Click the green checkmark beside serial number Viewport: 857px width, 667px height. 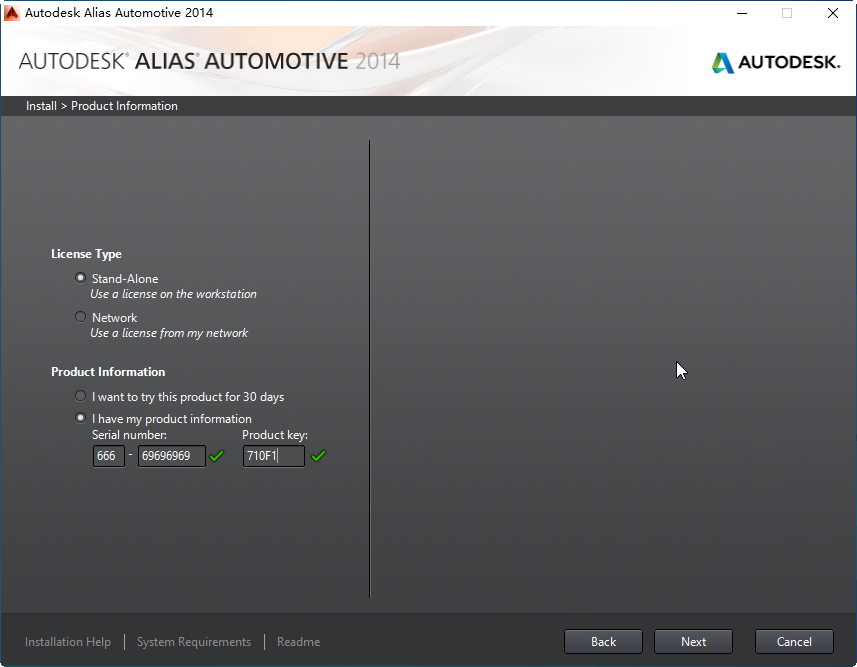pyautogui.click(x=217, y=456)
